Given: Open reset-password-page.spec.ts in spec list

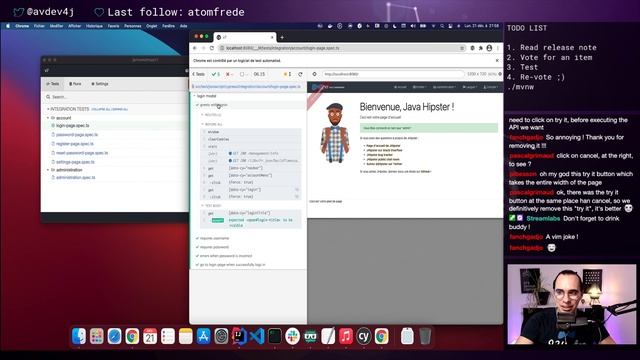Looking at the screenshot, I should [80, 153].
